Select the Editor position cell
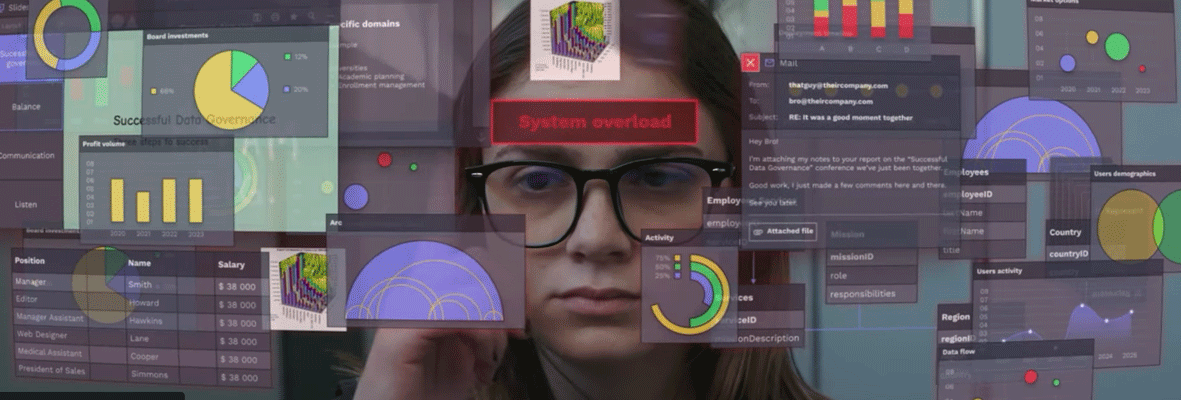Viewport: 1181px width, 400px height. tap(26, 299)
